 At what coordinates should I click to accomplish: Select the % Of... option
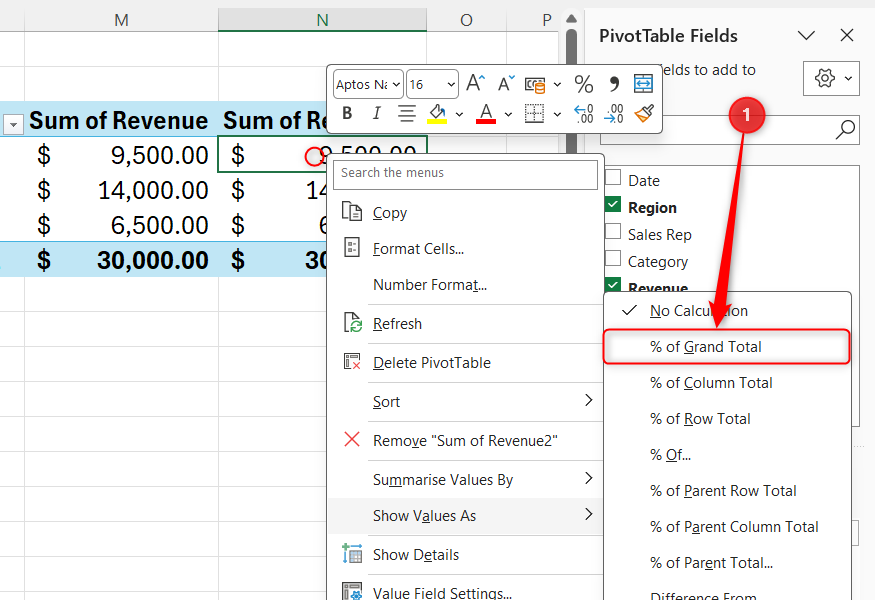727,455
